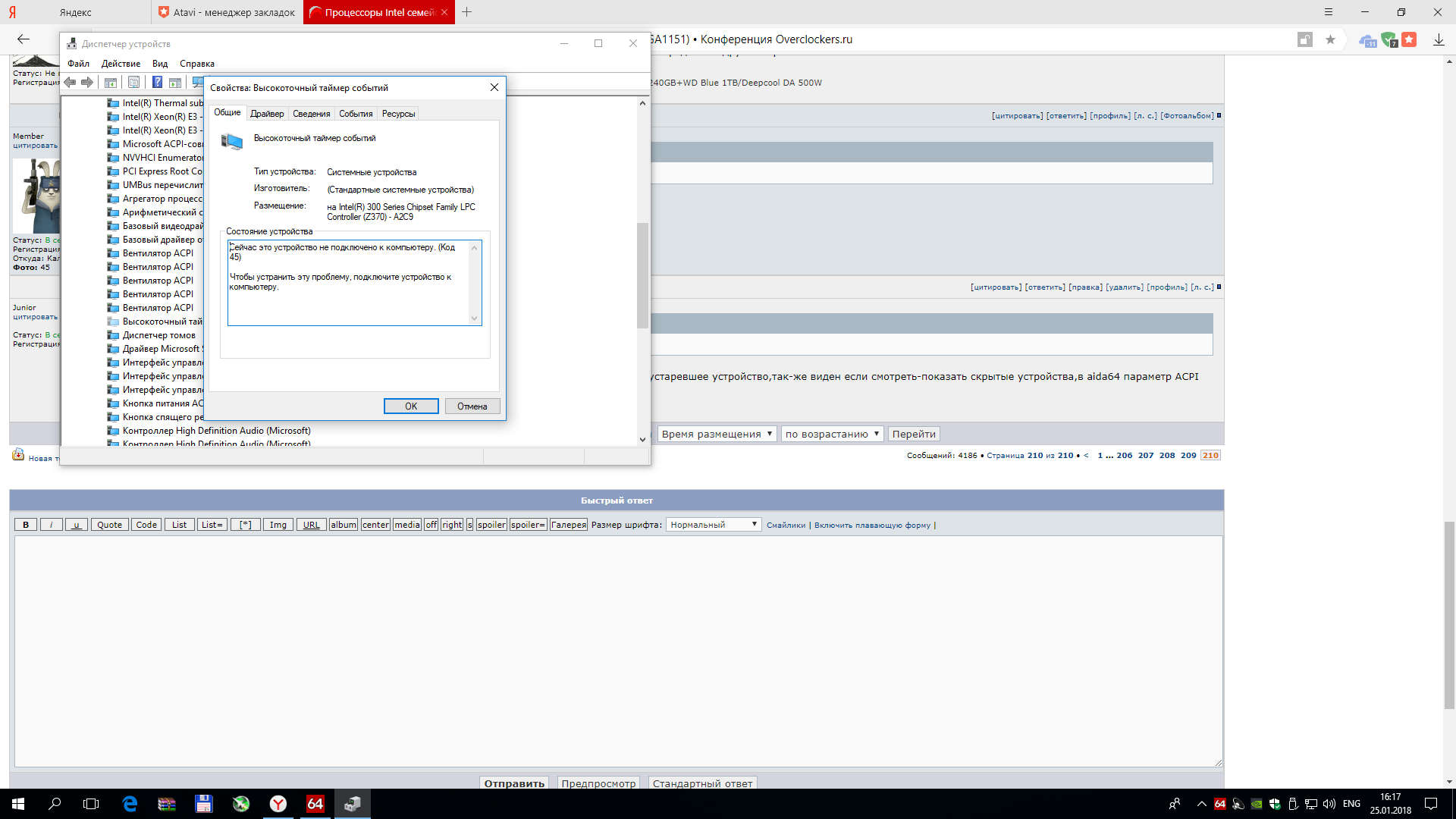Switch to the Ресурсы tab
Screen dimensions: 1456x819
click(x=398, y=114)
